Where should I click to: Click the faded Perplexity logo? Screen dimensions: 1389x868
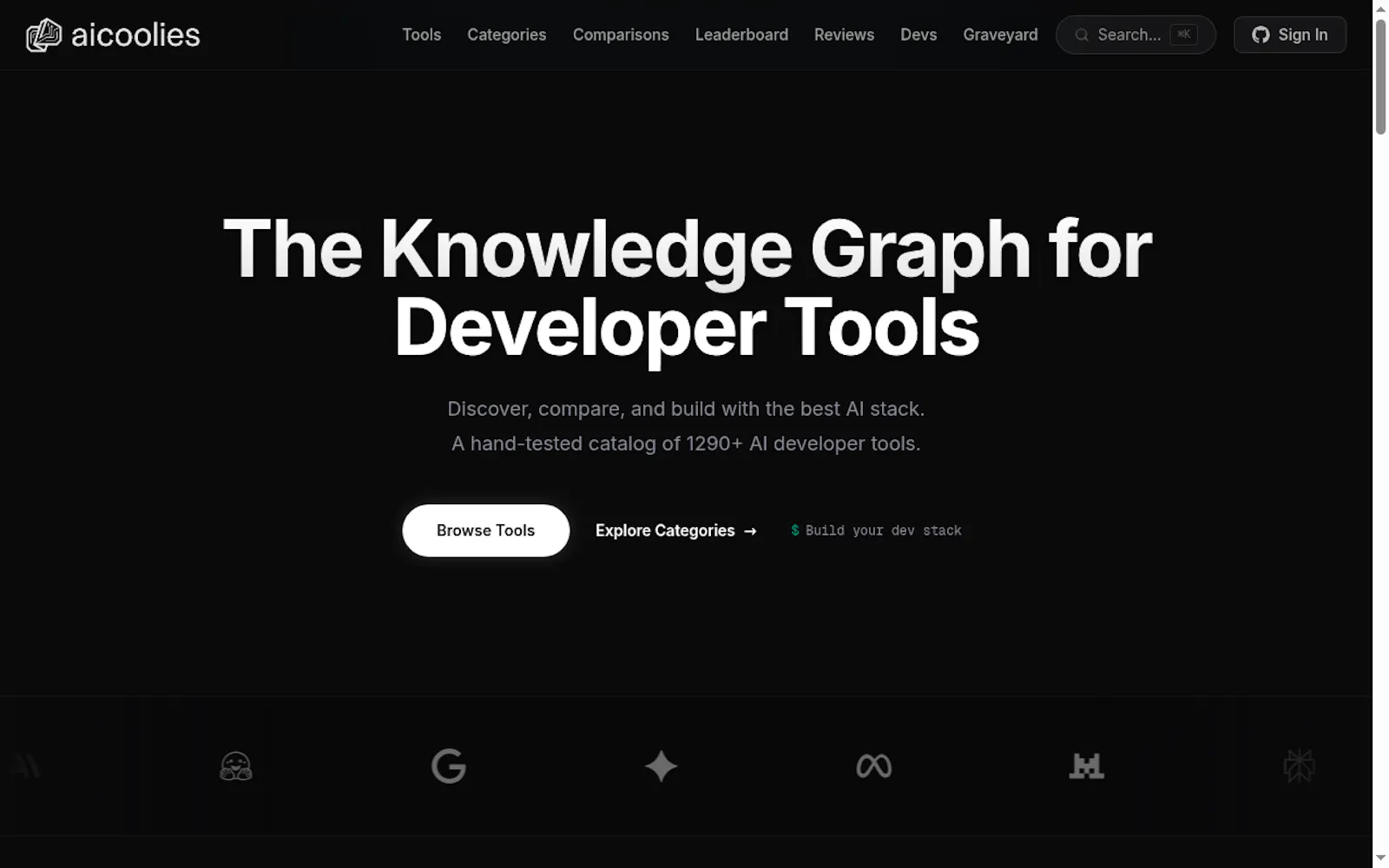[x=1299, y=766]
